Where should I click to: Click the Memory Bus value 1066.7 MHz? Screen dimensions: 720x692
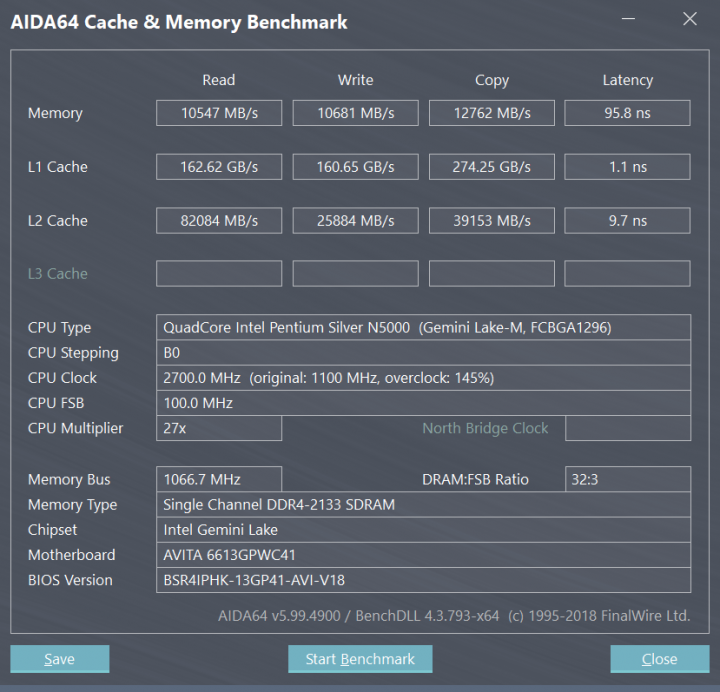pyautogui.click(x=219, y=479)
